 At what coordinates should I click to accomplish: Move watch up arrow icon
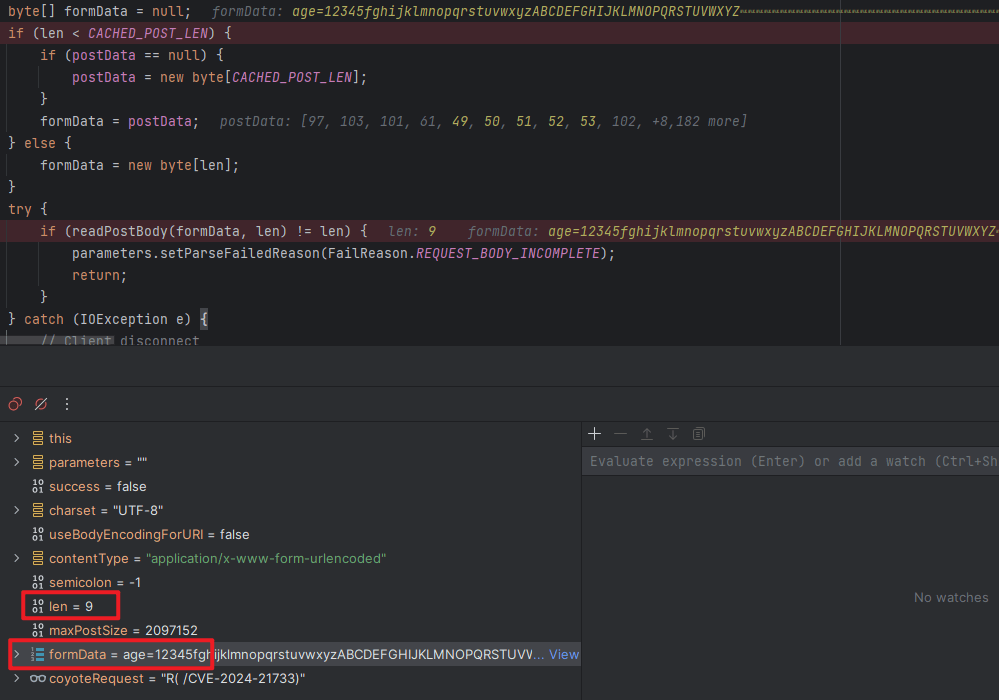pyautogui.click(x=647, y=434)
